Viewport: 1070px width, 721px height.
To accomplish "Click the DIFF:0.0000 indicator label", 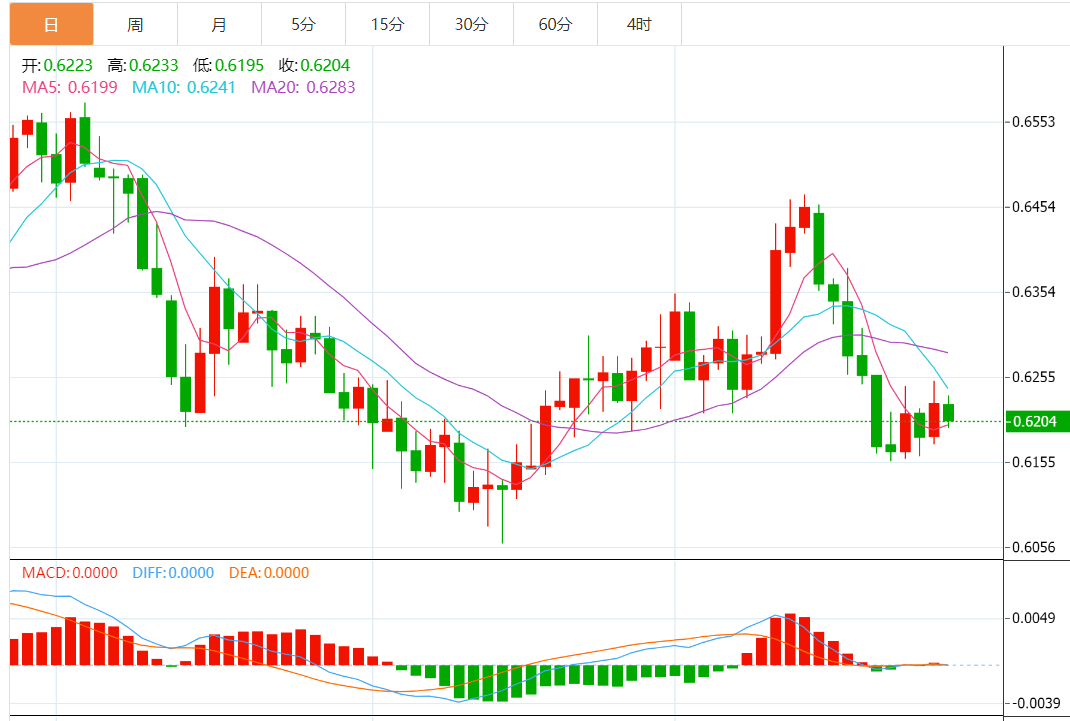I will [173, 573].
